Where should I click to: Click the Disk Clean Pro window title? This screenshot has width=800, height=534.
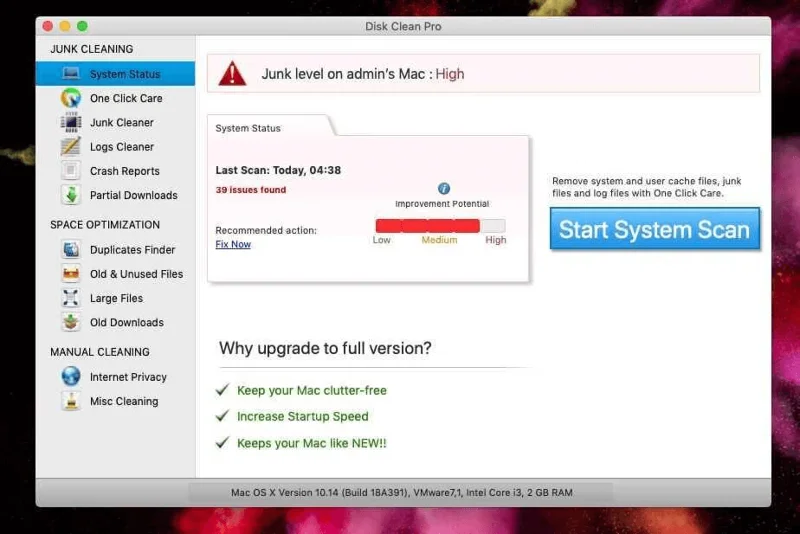click(x=403, y=27)
